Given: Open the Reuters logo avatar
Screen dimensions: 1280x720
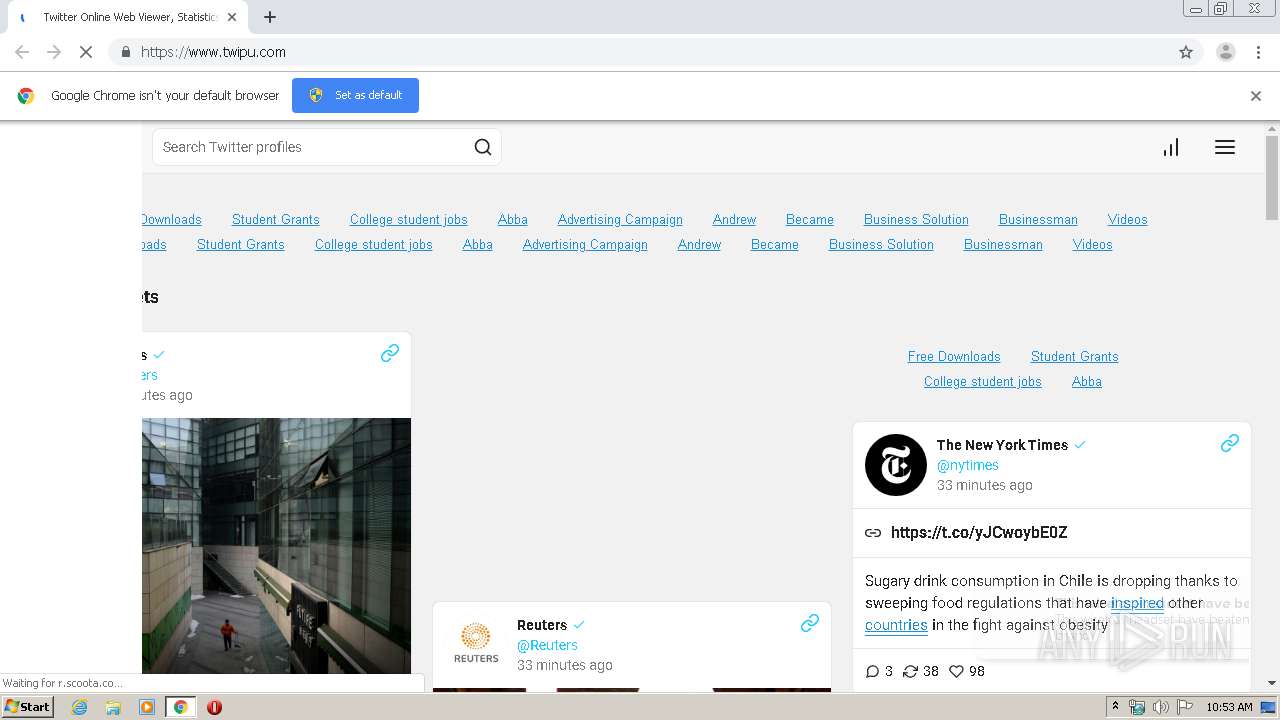Looking at the screenshot, I should 476,643.
